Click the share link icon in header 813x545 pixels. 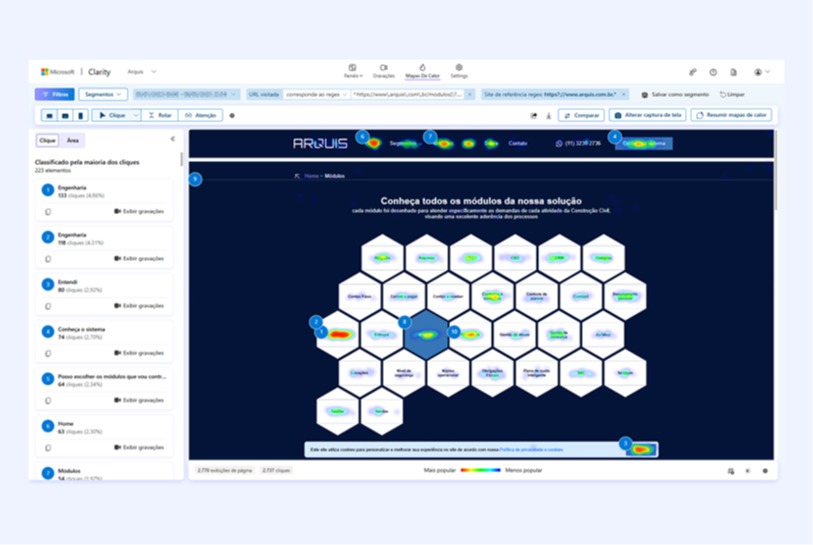point(693,72)
